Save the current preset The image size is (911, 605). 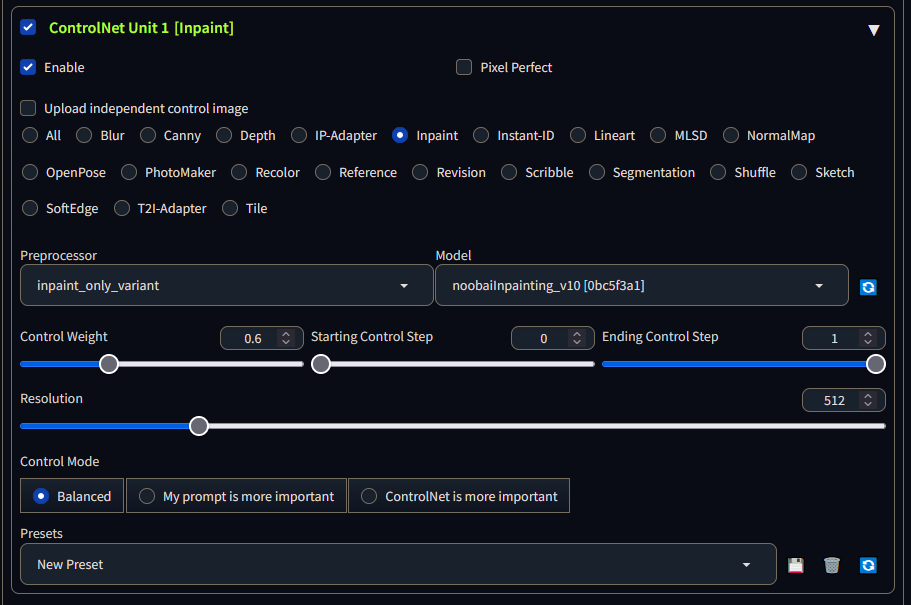796,565
